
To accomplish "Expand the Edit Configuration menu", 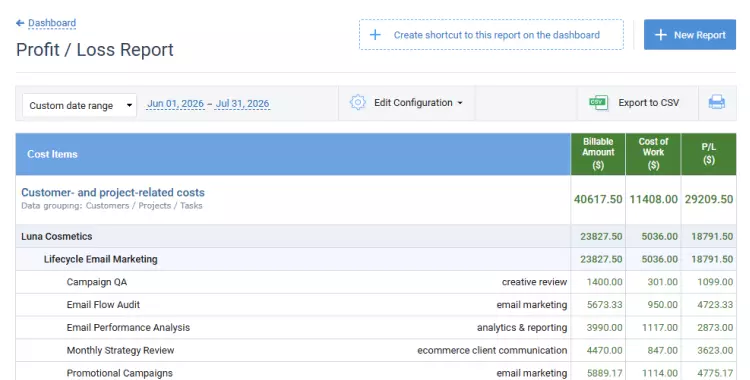I will click(x=418, y=103).
